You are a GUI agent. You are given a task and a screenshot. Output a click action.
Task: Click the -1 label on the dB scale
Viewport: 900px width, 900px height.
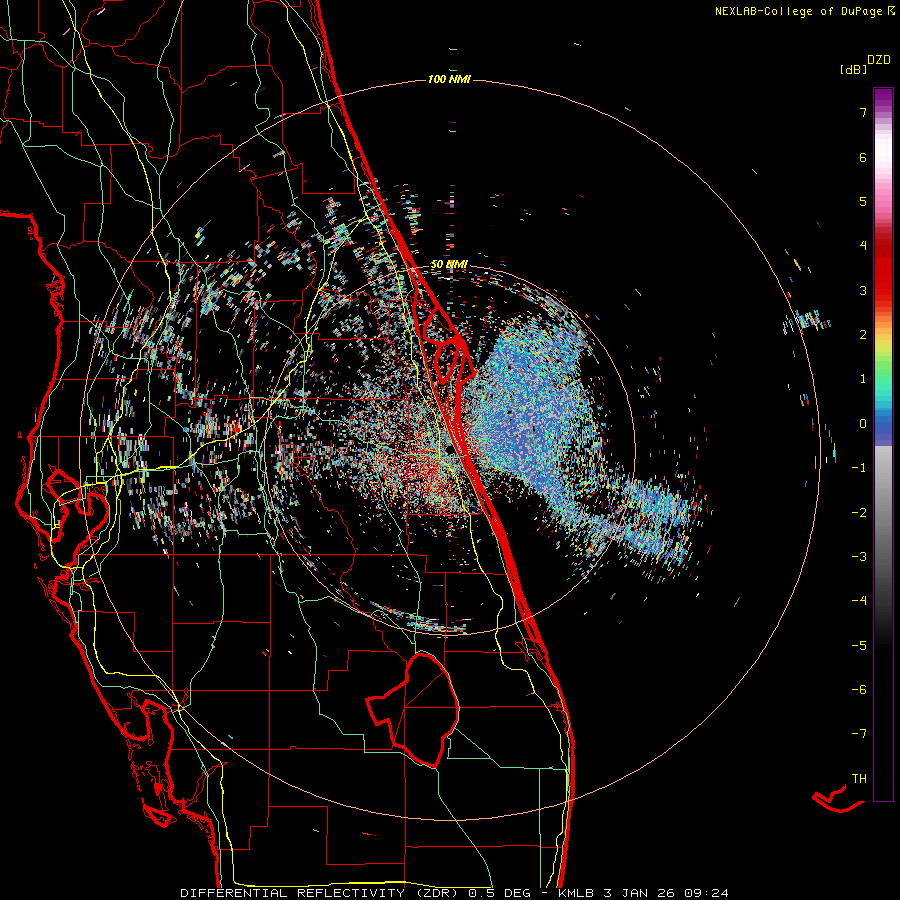tap(859, 468)
